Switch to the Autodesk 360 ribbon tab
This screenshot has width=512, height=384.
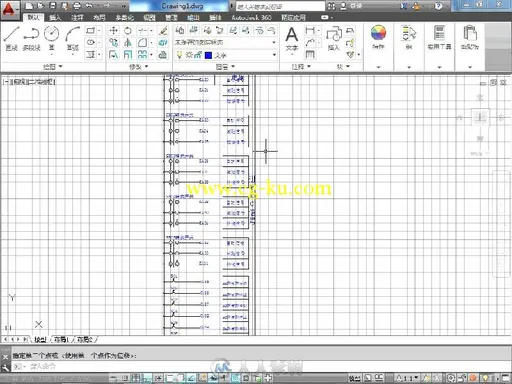pyautogui.click(x=251, y=18)
